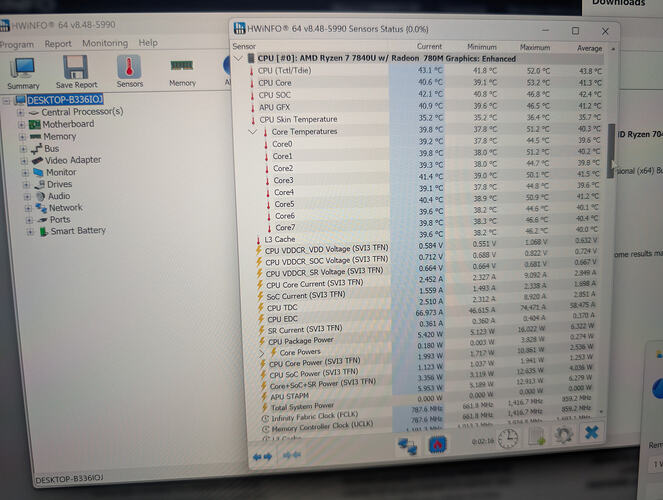Click the collapse columns arrows icon

tap(291, 455)
